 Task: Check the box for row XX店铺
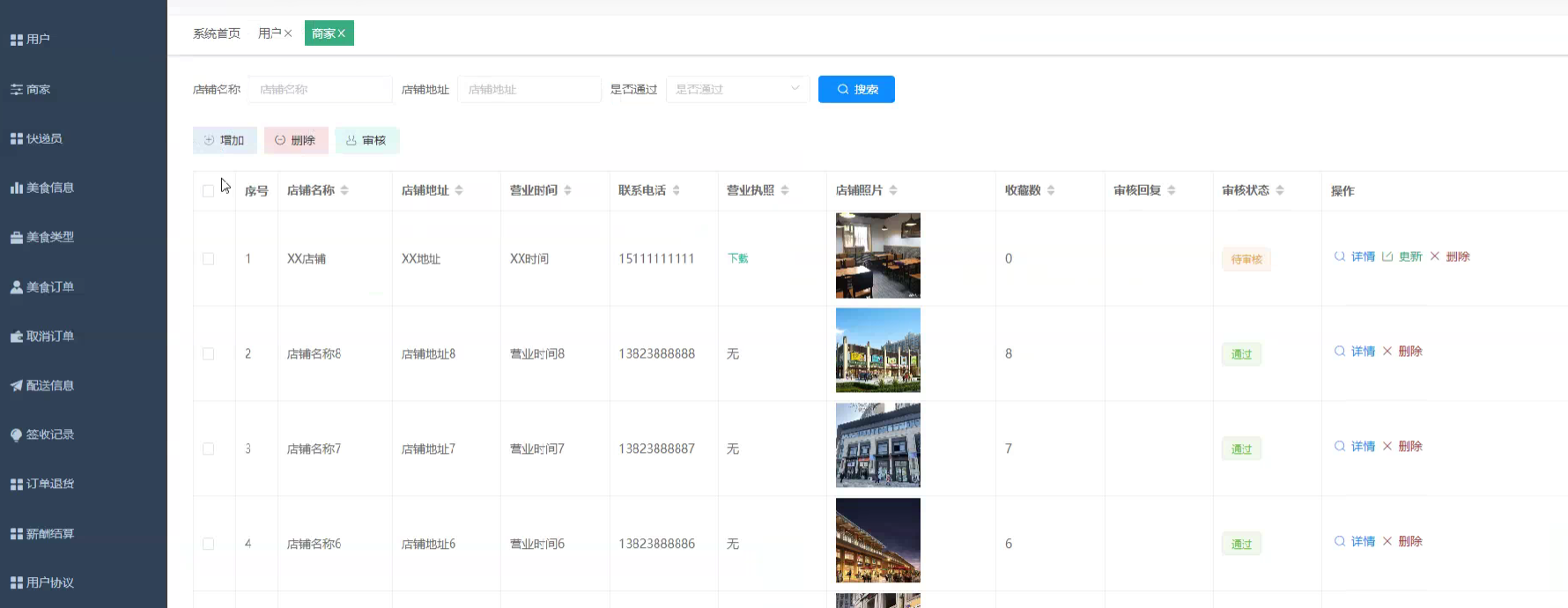(x=208, y=259)
